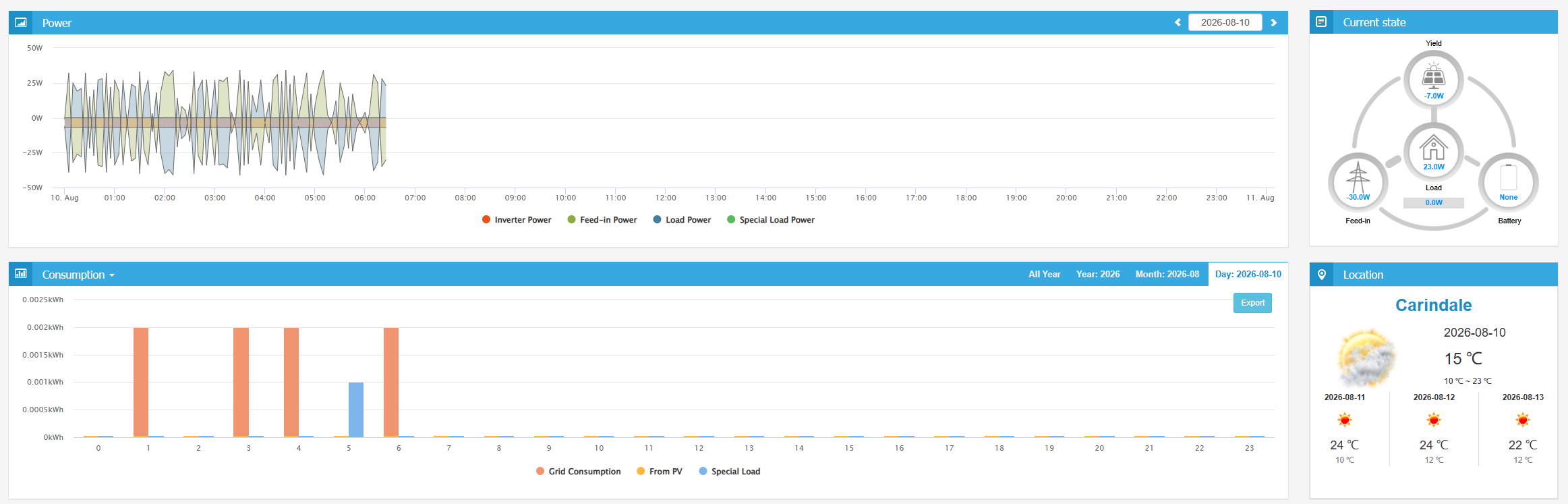This screenshot has height=504, width=1568.
Task: Toggle Inverter Power series in legend
Action: [x=517, y=220]
